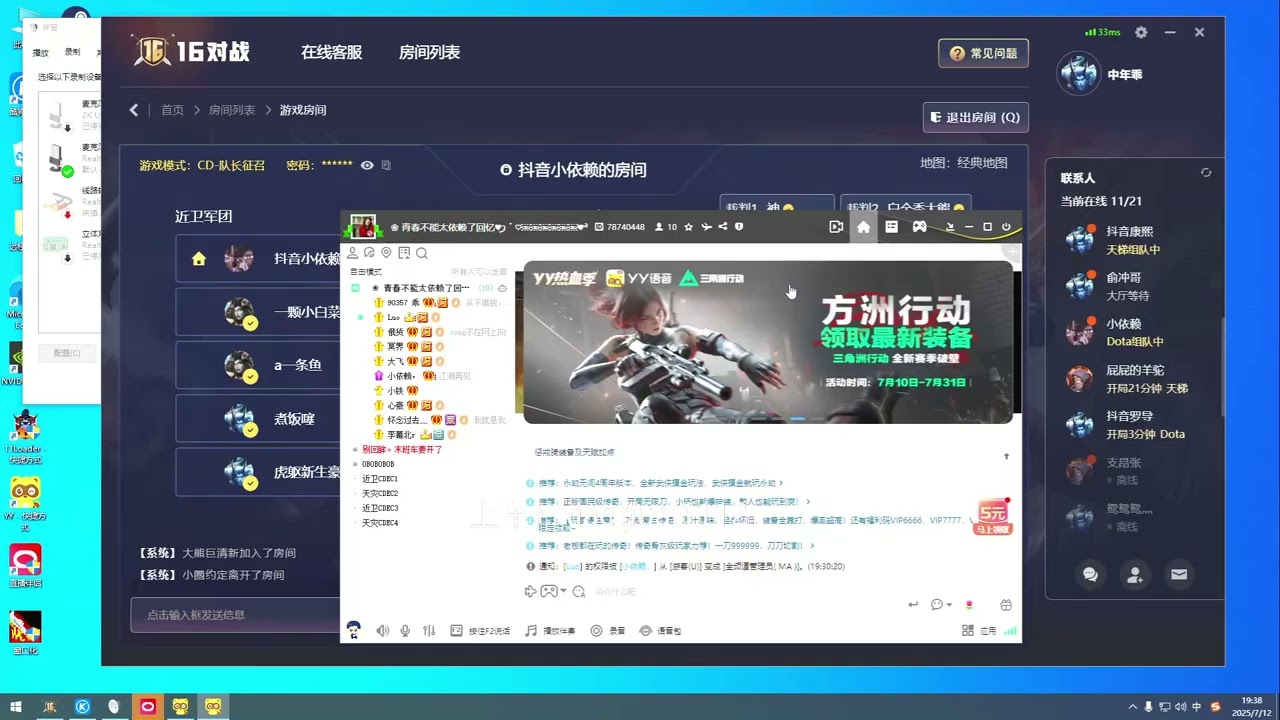Screen dimensions: 1280x720
Task: Click the YY video camera icon
Action: [836, 227]
